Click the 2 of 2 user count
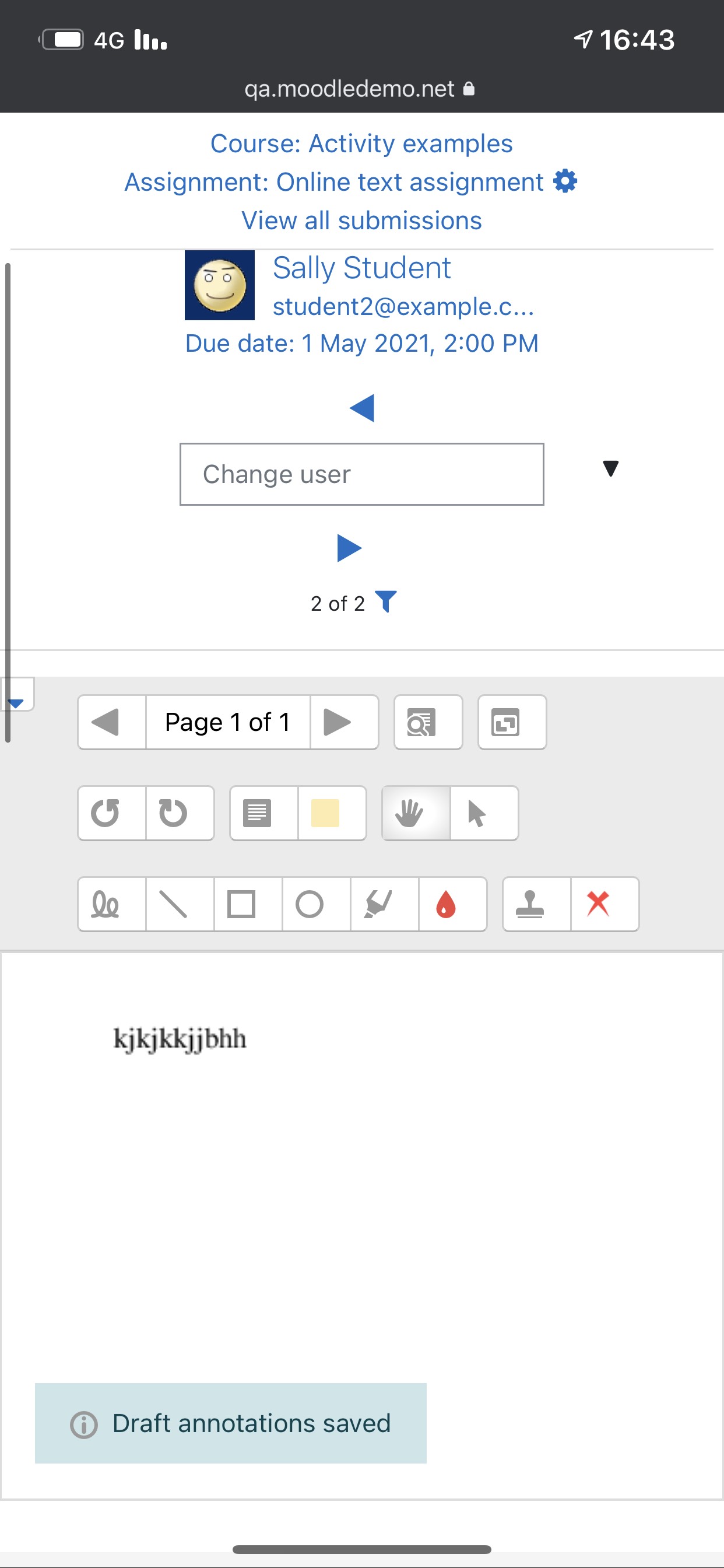The height and width of the screenshot is (1568, 724). tap(338, 603)
